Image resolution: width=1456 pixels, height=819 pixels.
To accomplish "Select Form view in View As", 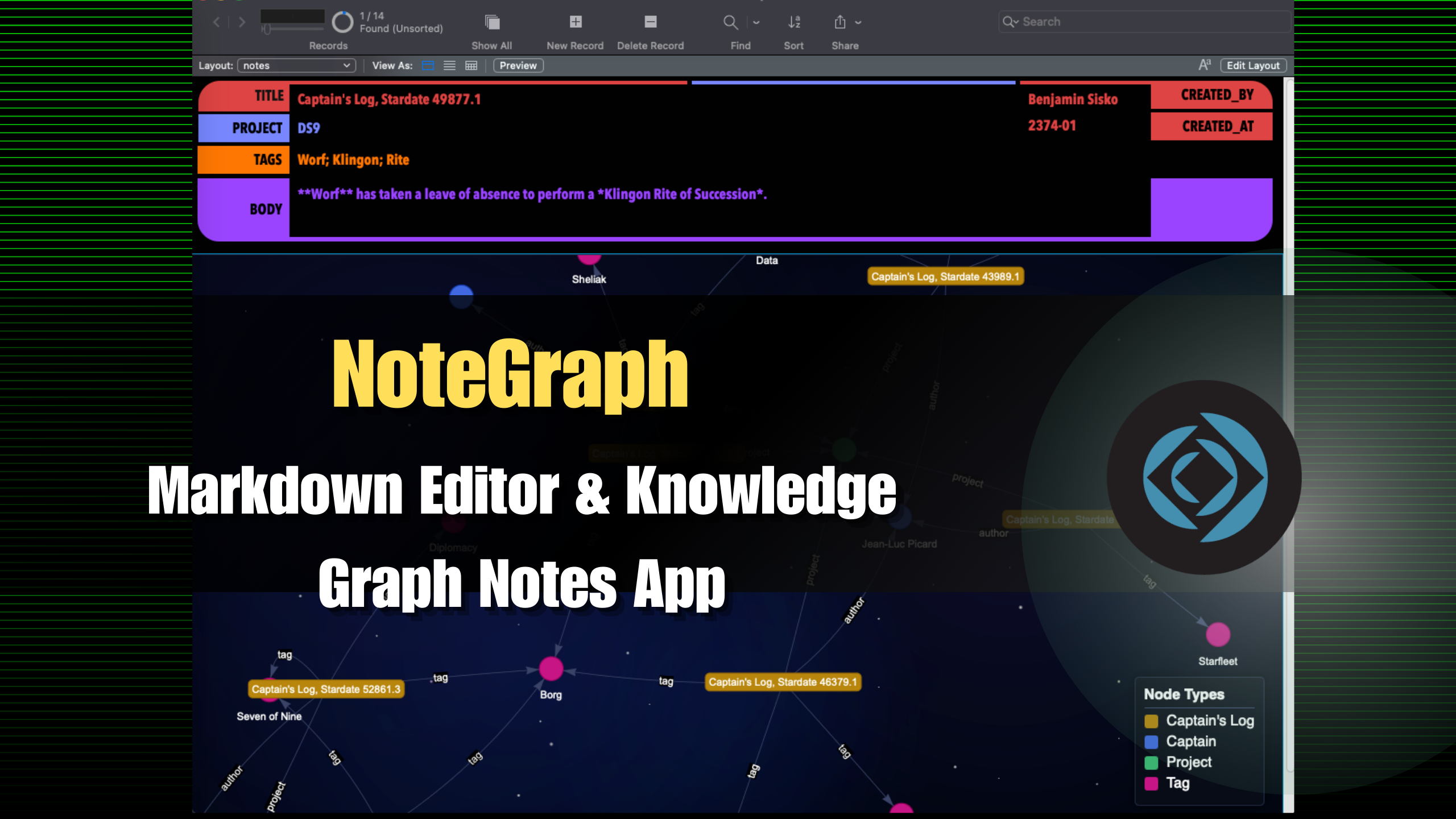I will 428,65.
